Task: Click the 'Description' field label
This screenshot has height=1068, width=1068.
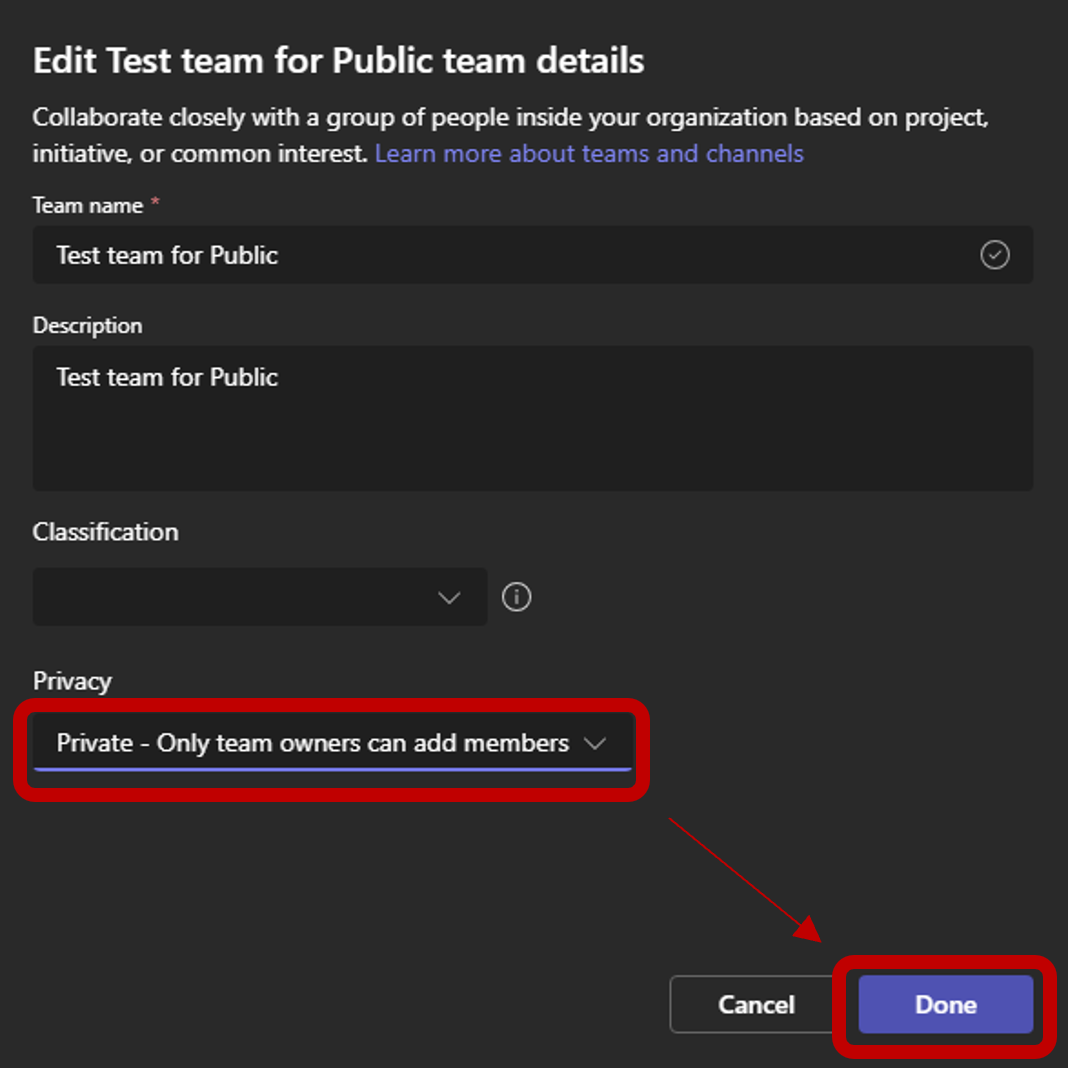Action: 88,326
